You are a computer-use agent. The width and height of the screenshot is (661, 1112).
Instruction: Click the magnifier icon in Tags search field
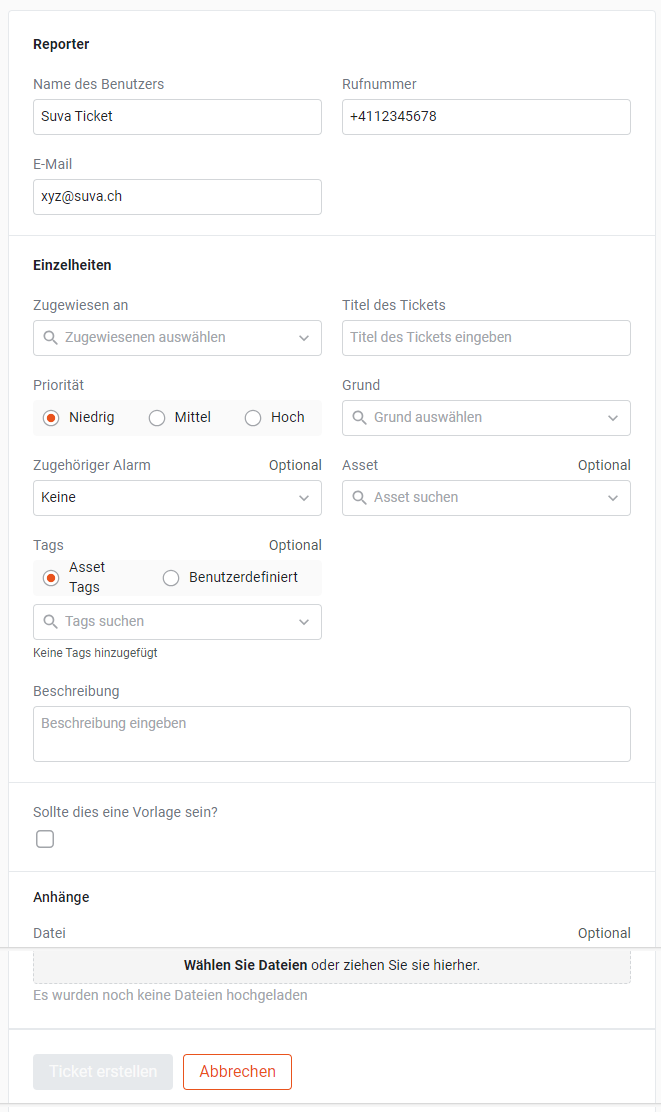pos(50,622)
